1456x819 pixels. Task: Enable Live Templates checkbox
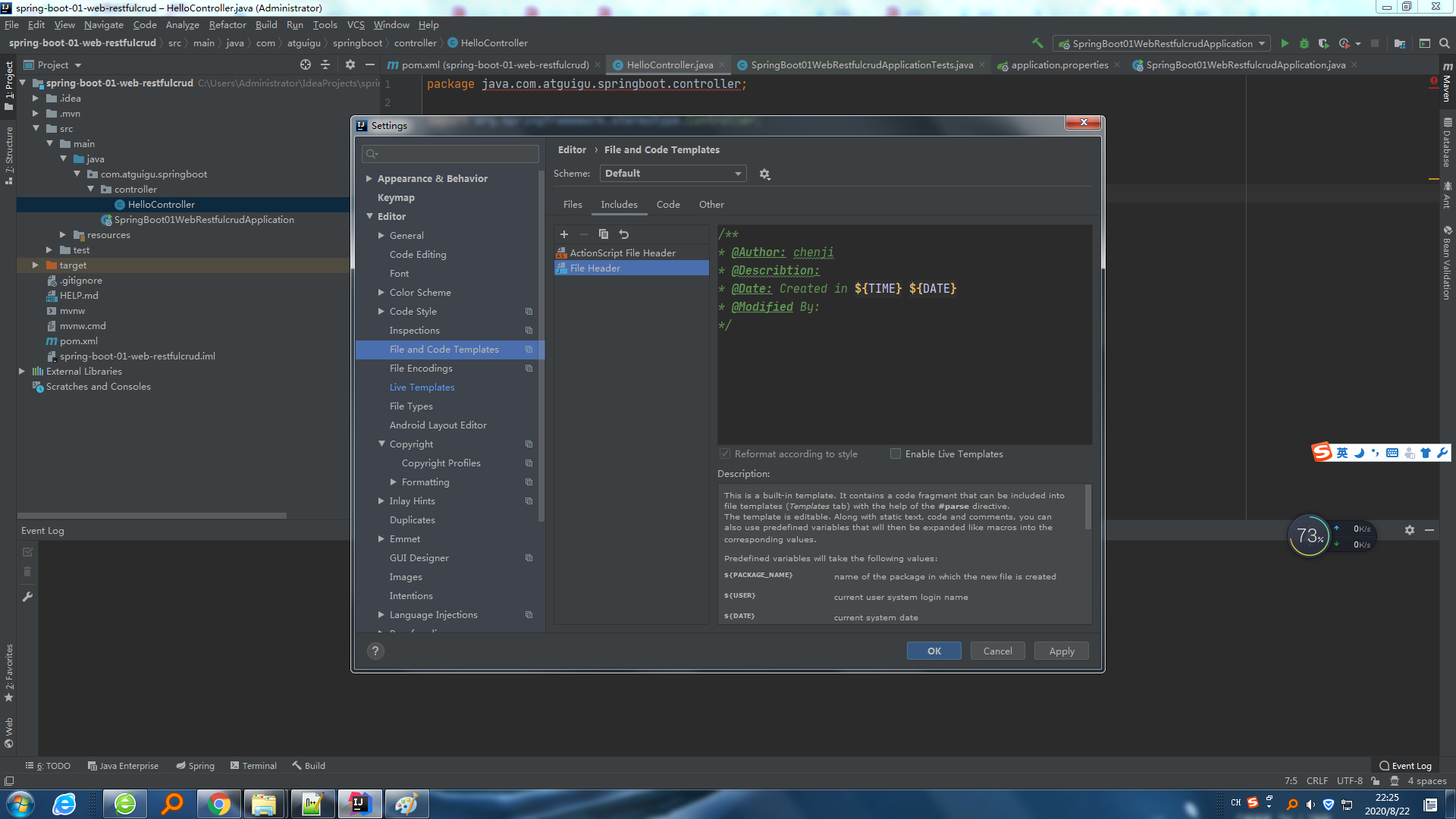pyautogui.click(x=896, y=453)
